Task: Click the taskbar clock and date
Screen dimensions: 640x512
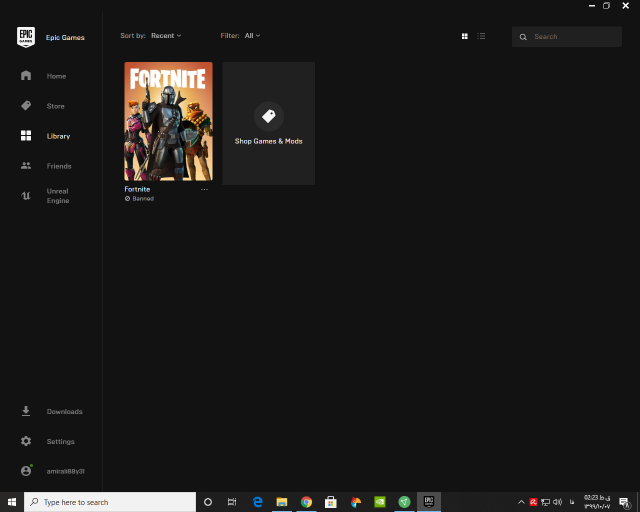Action: pyautogui.click(x=597, y=502)
